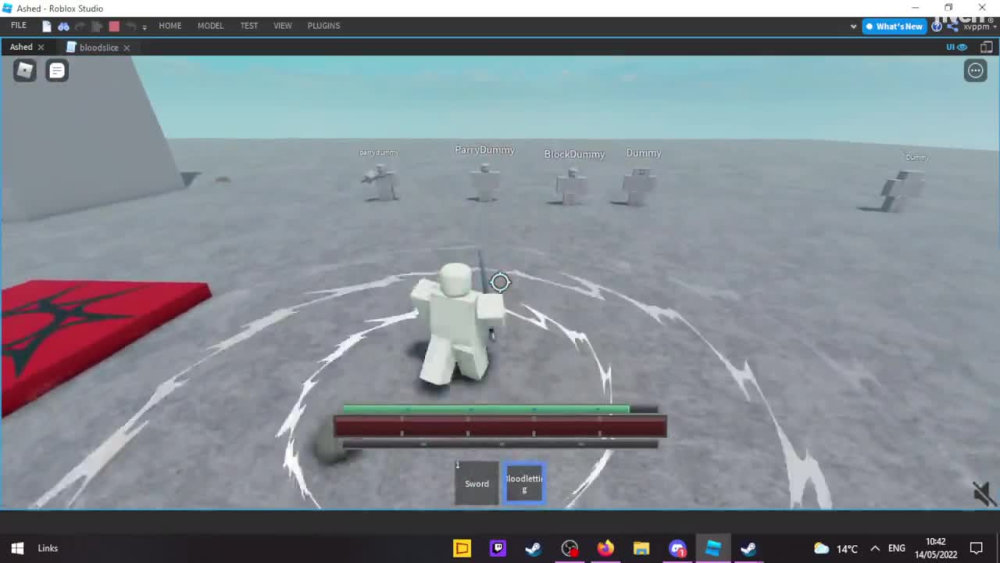Open the Twitch taskbar icon
Viewport: 1000px width, 563px height.
(x=497, y=548)
